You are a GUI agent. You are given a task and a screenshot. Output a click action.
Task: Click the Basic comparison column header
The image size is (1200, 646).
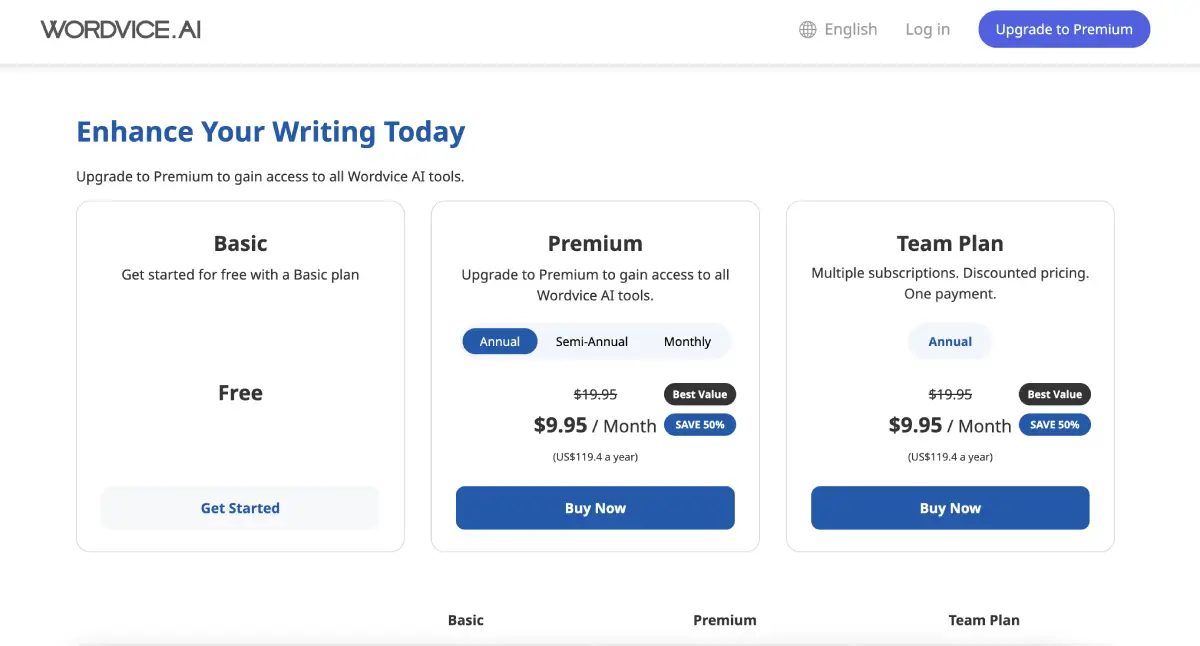(466, 620)
